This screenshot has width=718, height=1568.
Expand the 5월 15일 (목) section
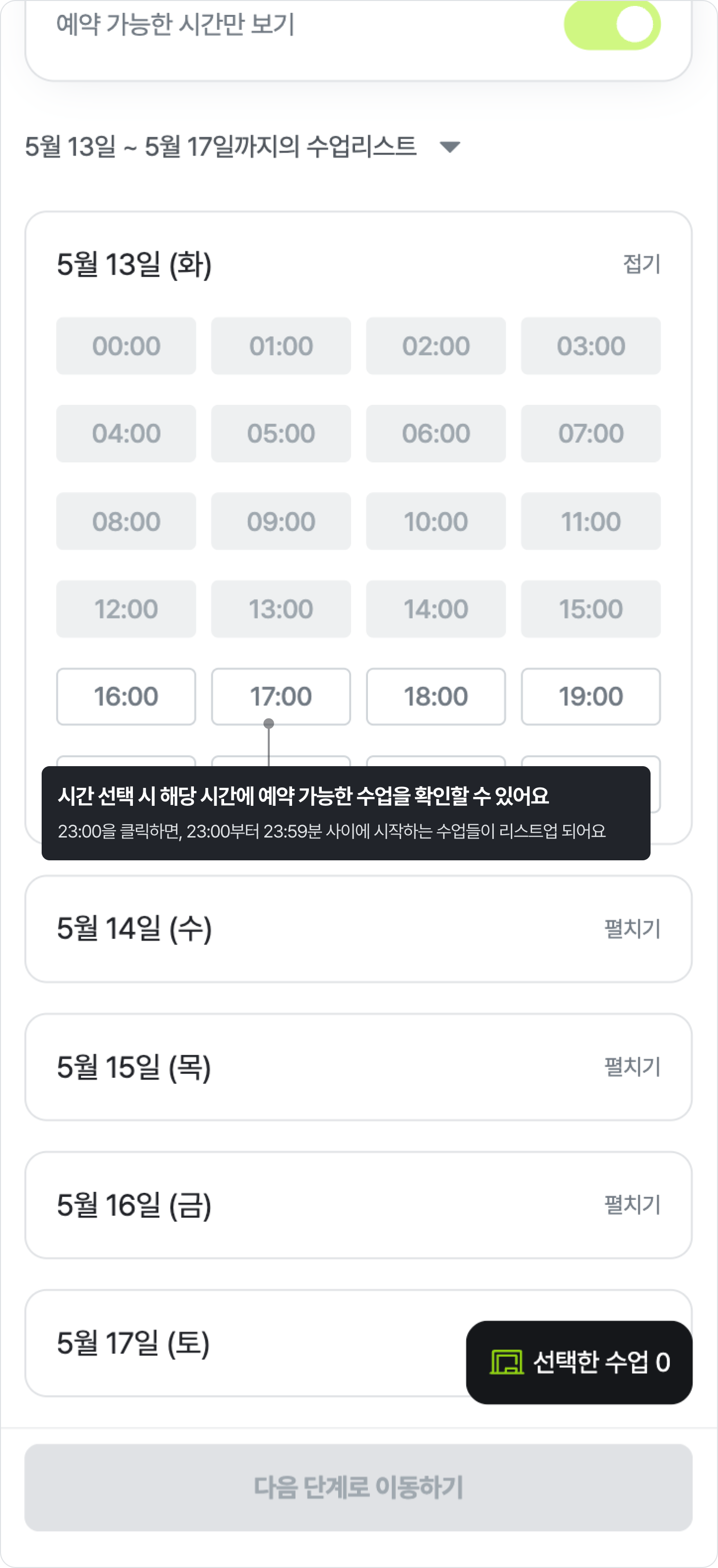[x=632, y=1066]
